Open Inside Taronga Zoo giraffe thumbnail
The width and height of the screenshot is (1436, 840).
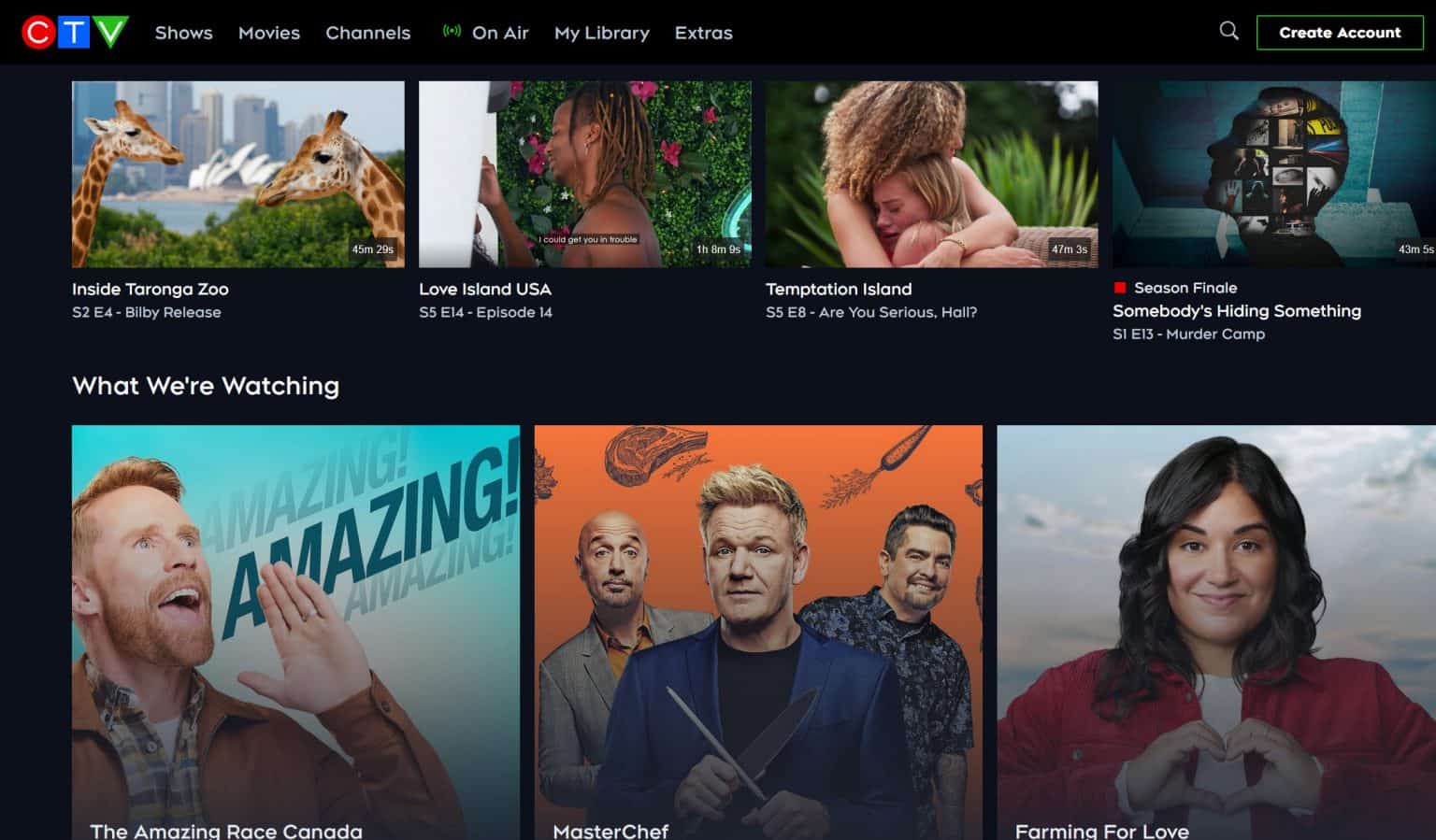238,174
